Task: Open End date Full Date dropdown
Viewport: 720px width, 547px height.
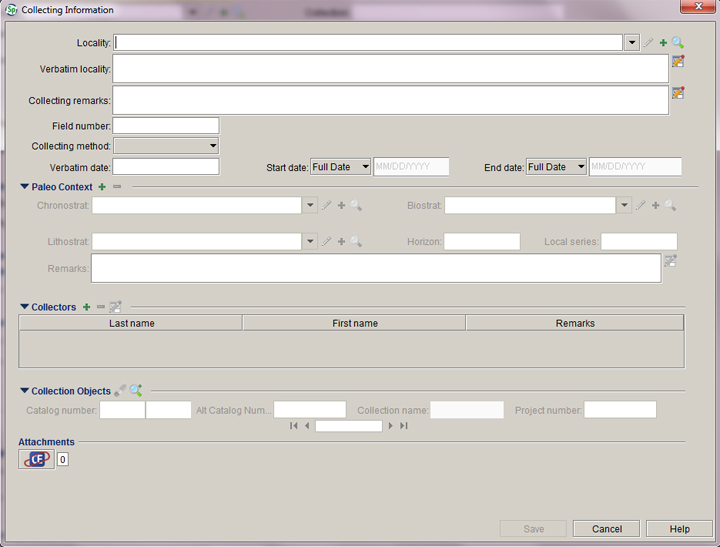Action: pos(580,167)
